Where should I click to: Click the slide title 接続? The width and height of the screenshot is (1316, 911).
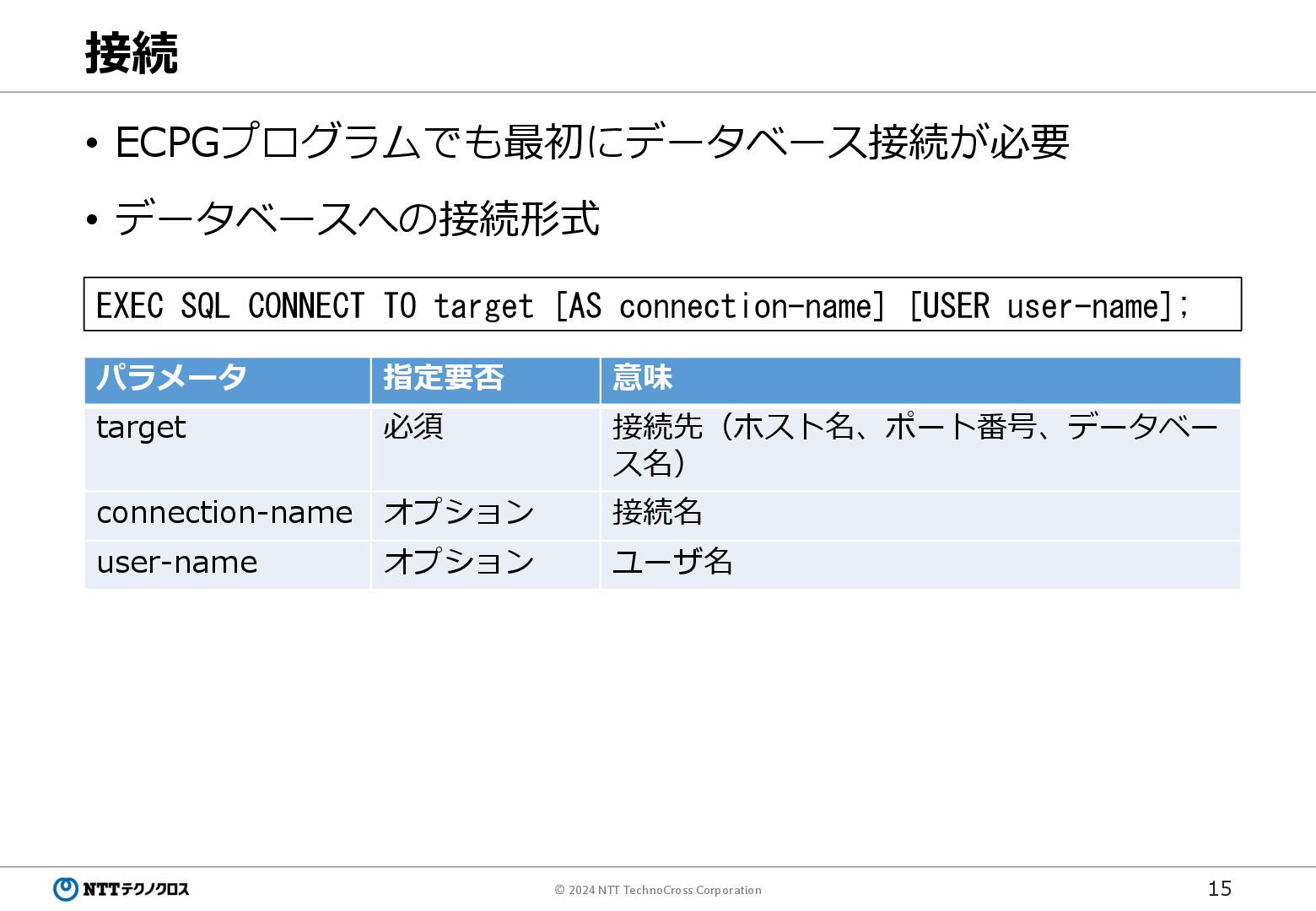132,53
